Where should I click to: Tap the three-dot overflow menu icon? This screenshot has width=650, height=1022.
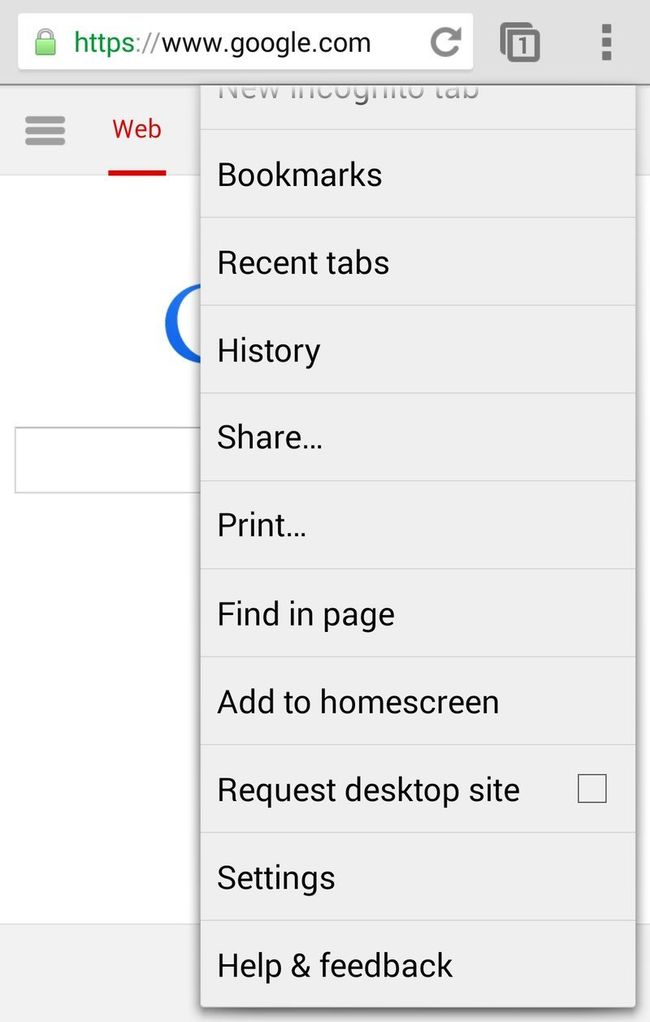point(606,43)
